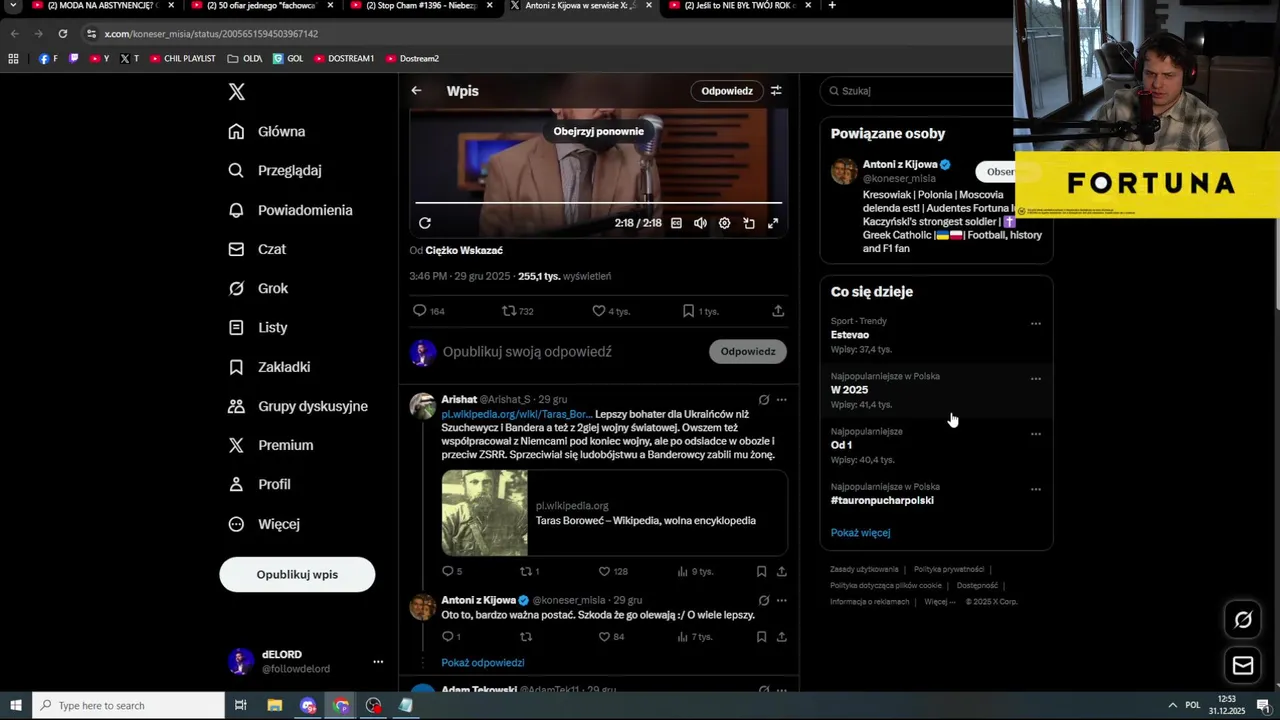
Task: Reply to Arishat's post with 5 replies
Action: point(452,572)
